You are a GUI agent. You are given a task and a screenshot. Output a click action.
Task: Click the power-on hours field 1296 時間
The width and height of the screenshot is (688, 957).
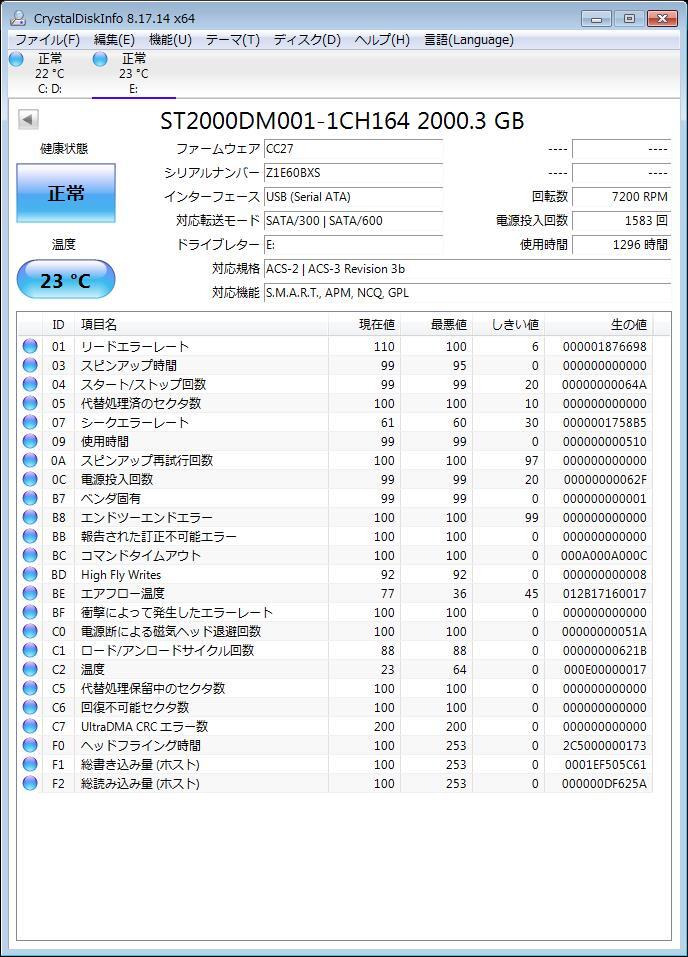(621, 245)
